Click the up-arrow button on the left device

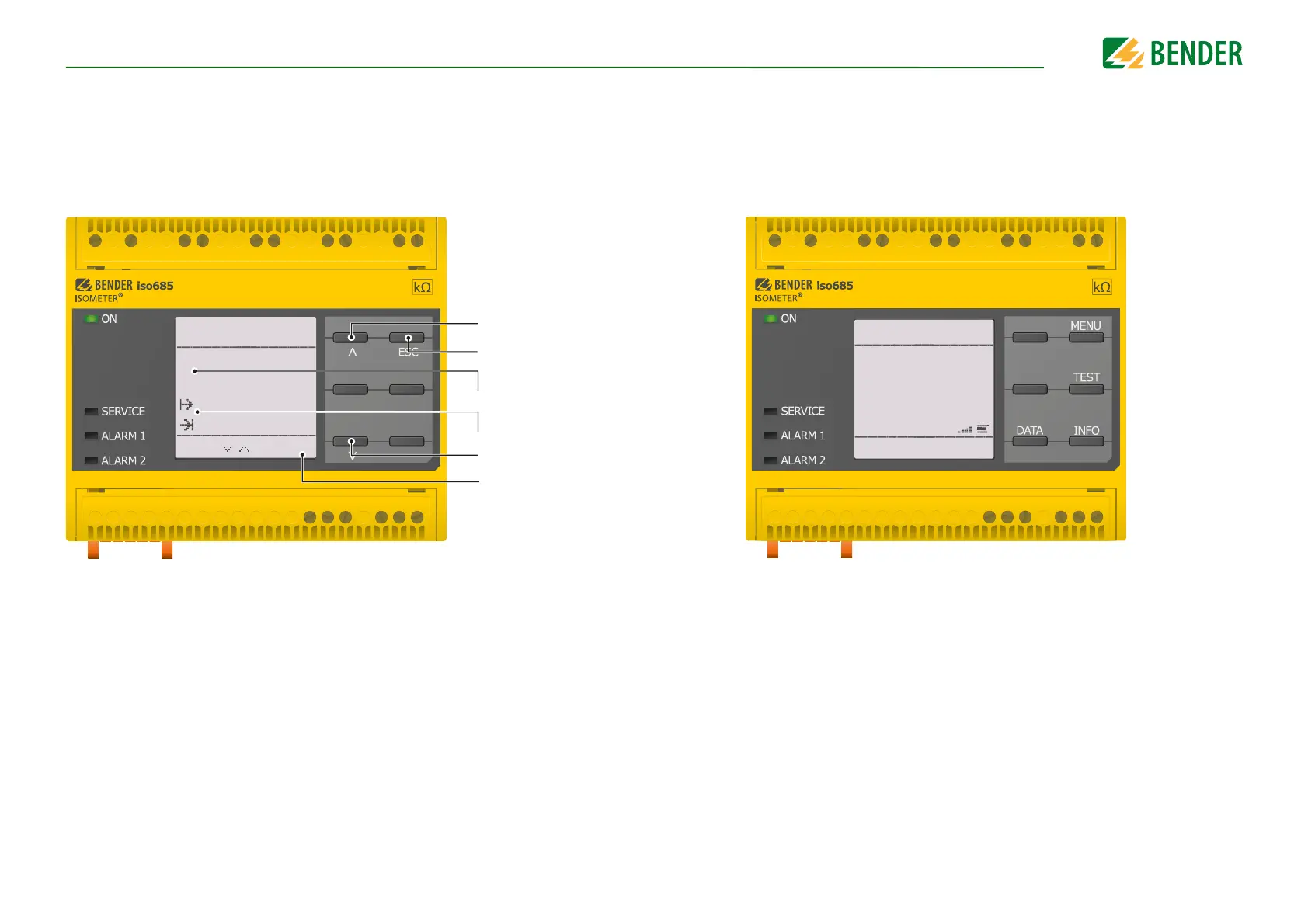pos(350,338)
